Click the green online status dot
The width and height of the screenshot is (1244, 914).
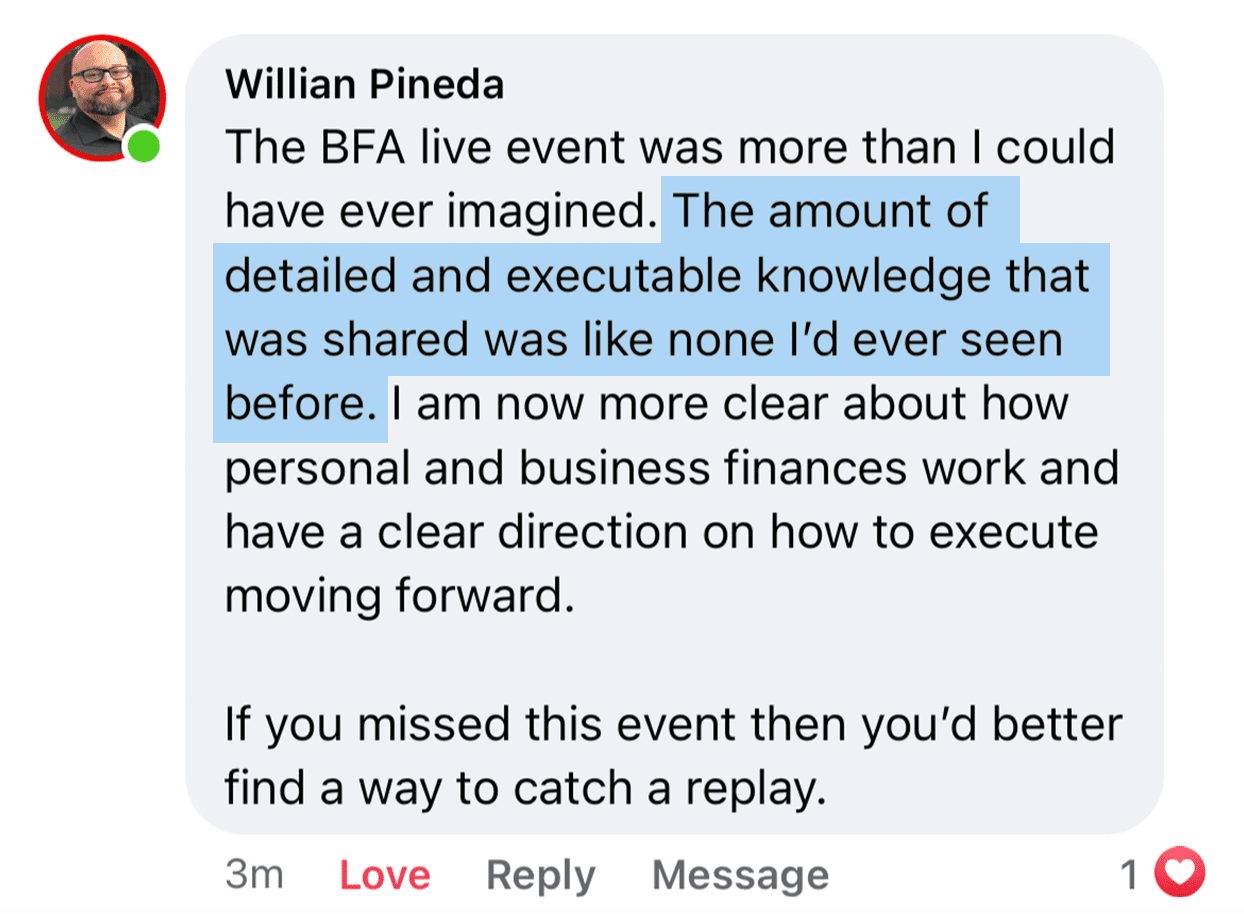[144, 147]
